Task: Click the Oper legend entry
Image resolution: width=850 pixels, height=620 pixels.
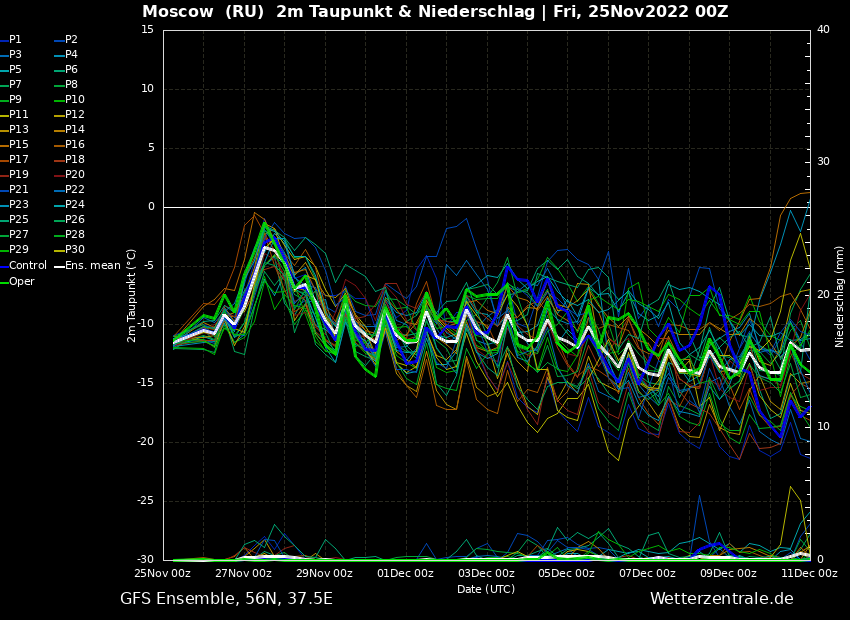Action: point(22,282)
